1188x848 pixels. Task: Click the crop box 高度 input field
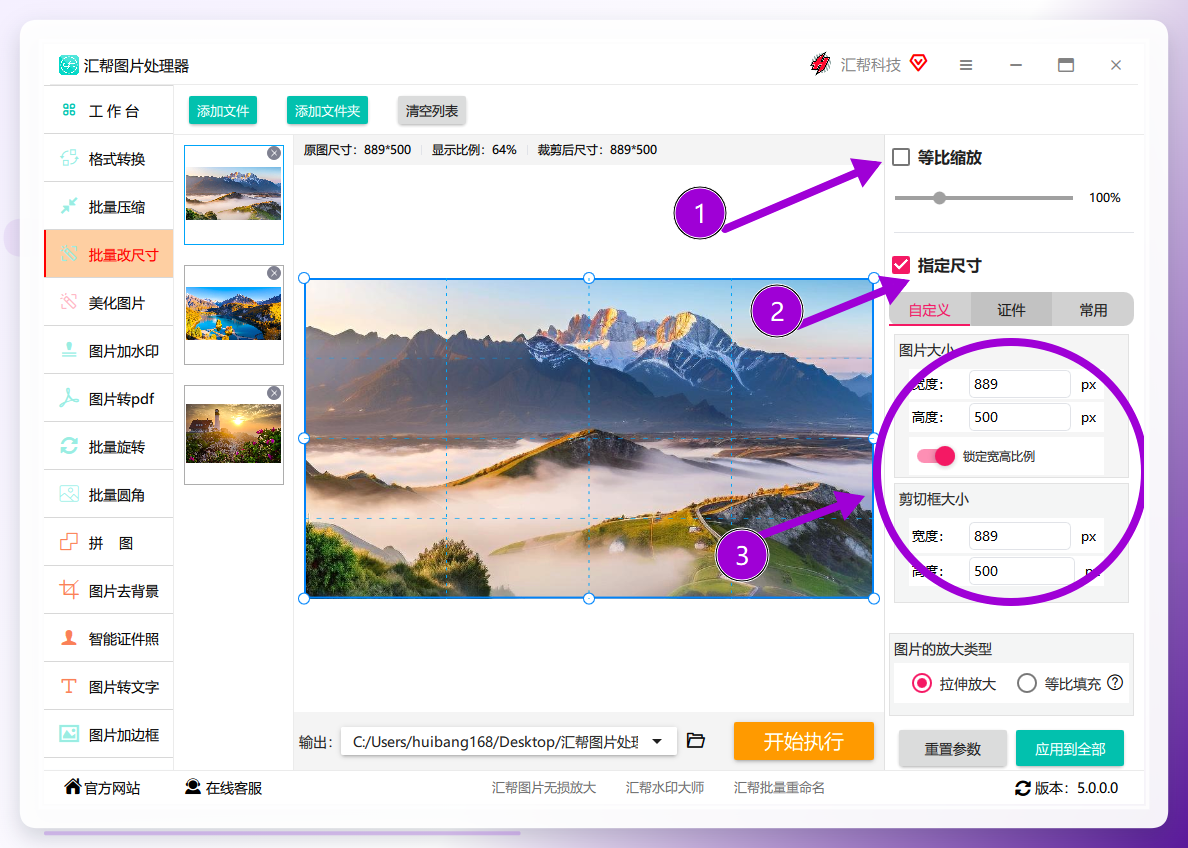coord(1021,571)
